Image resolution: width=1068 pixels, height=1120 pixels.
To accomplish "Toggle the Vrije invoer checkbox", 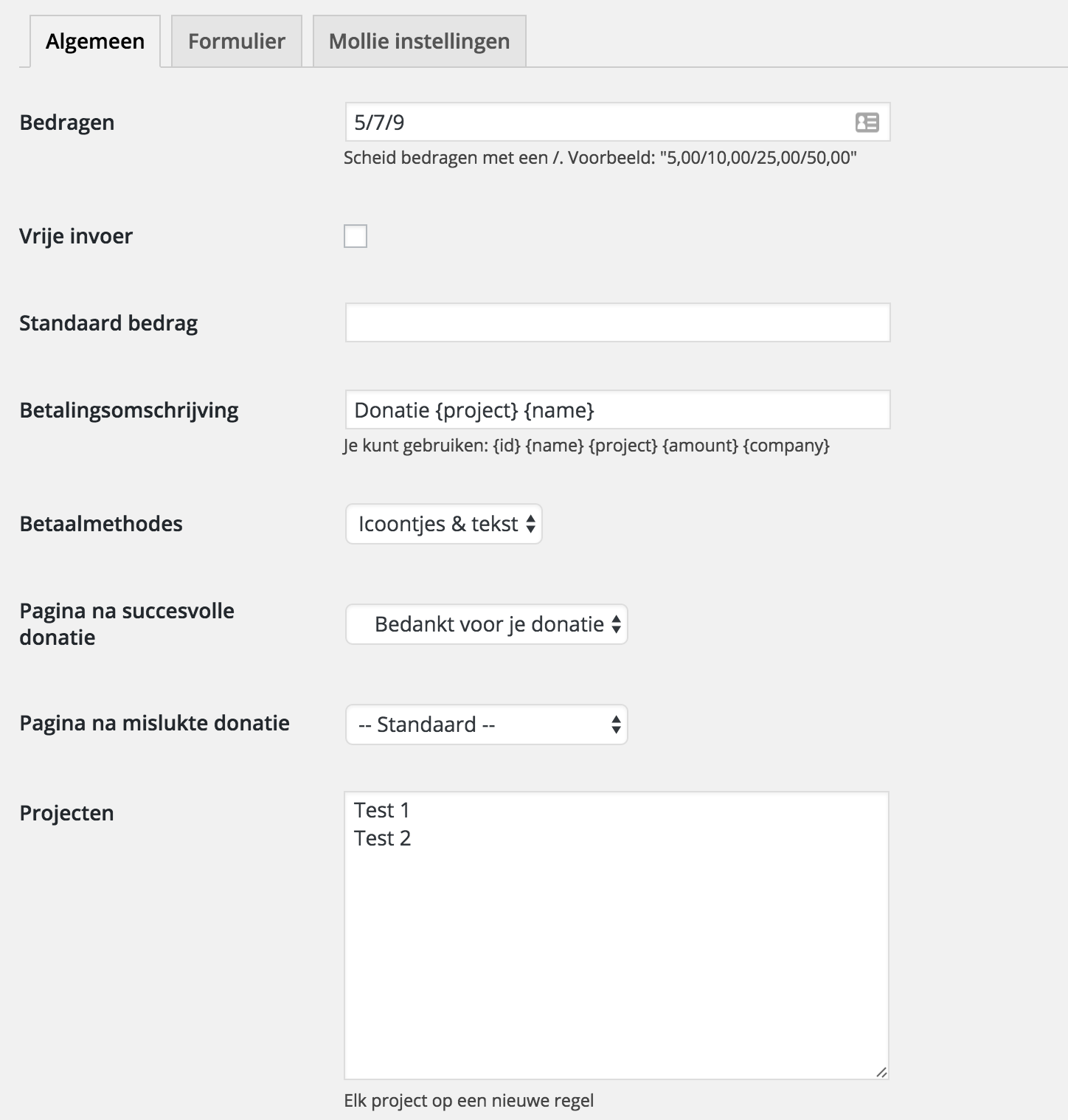I will point(356,236).
